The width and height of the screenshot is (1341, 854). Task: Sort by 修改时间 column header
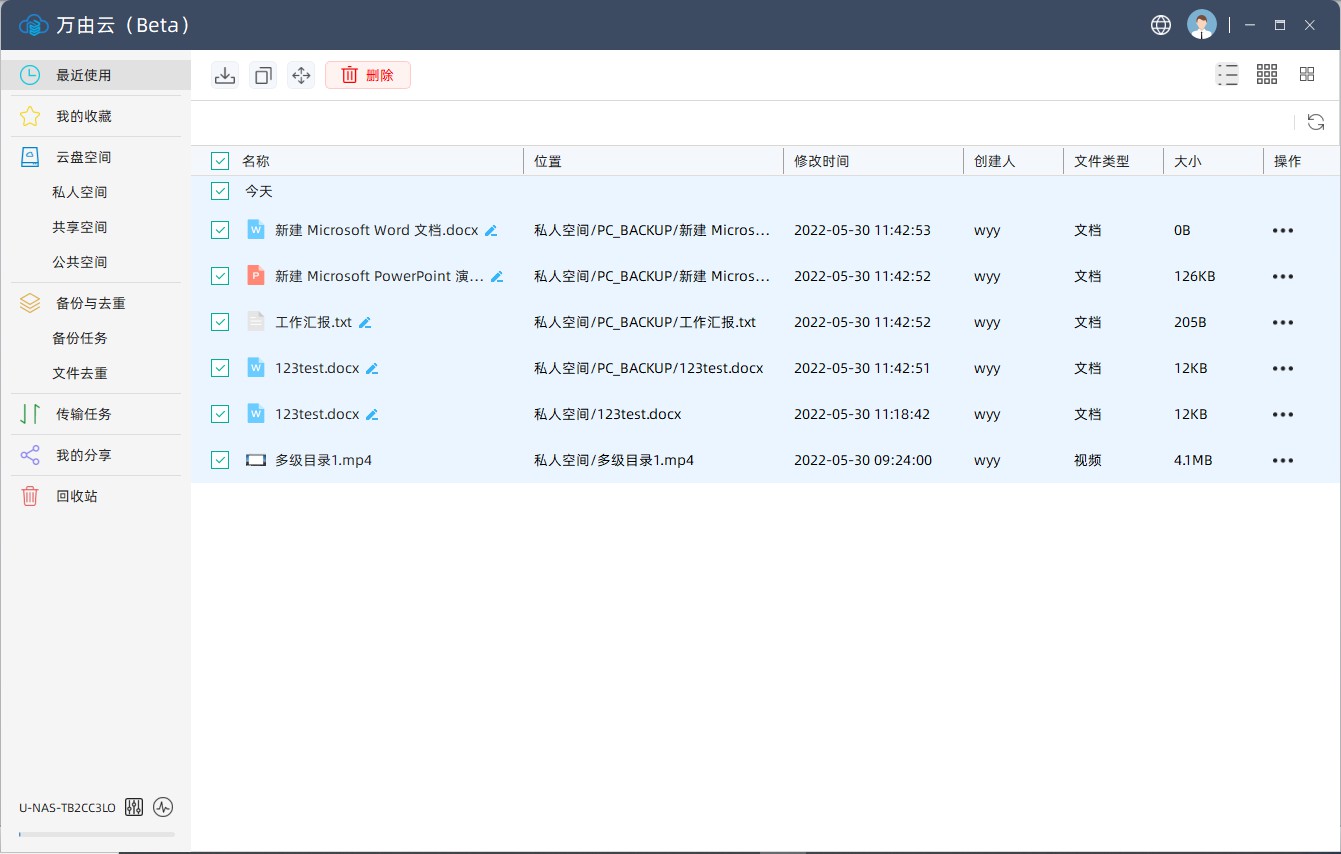pos(822,161)
